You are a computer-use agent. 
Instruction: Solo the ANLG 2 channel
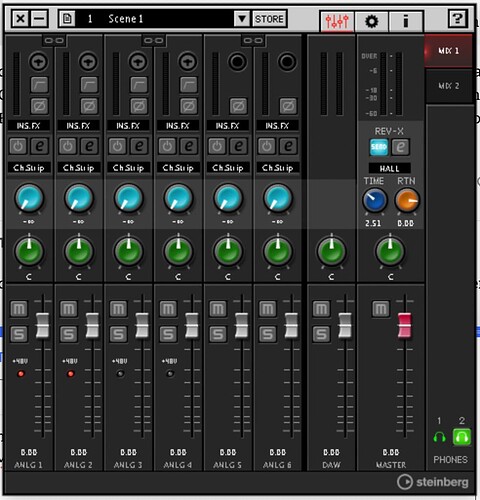coord(69,334)
